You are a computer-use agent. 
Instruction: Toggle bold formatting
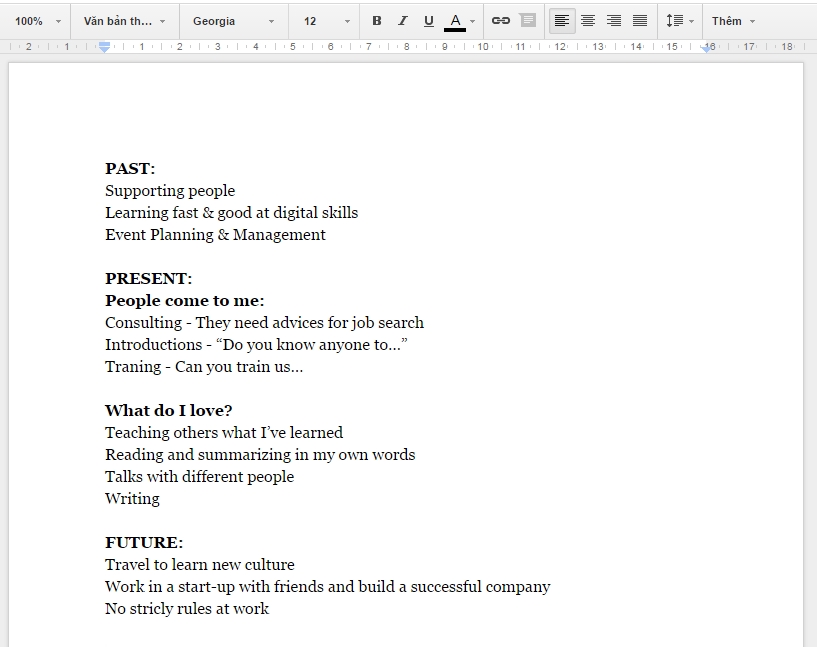(x=377, y=21)
